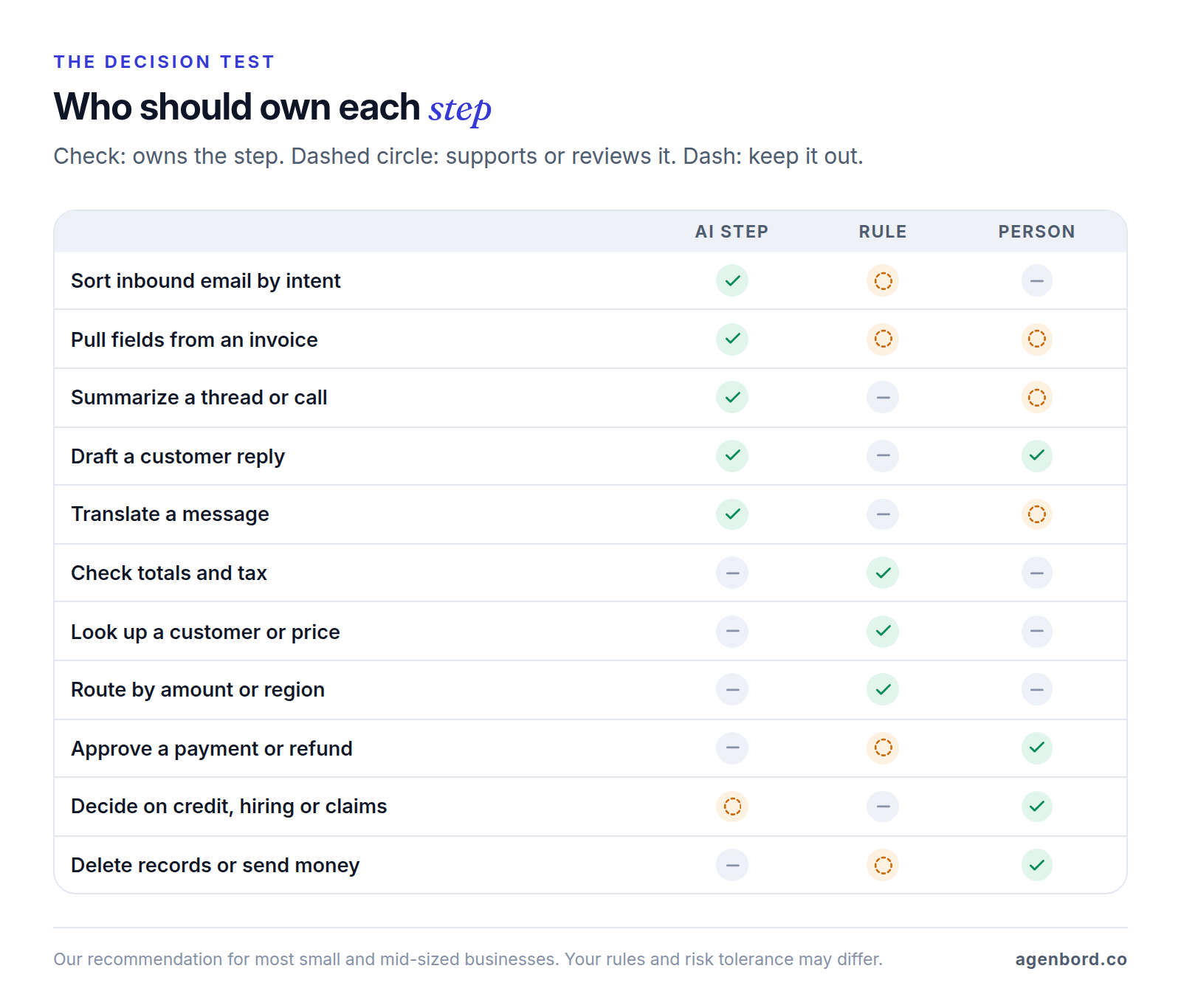Click Rule check icon for Check totals and tax

883,573
